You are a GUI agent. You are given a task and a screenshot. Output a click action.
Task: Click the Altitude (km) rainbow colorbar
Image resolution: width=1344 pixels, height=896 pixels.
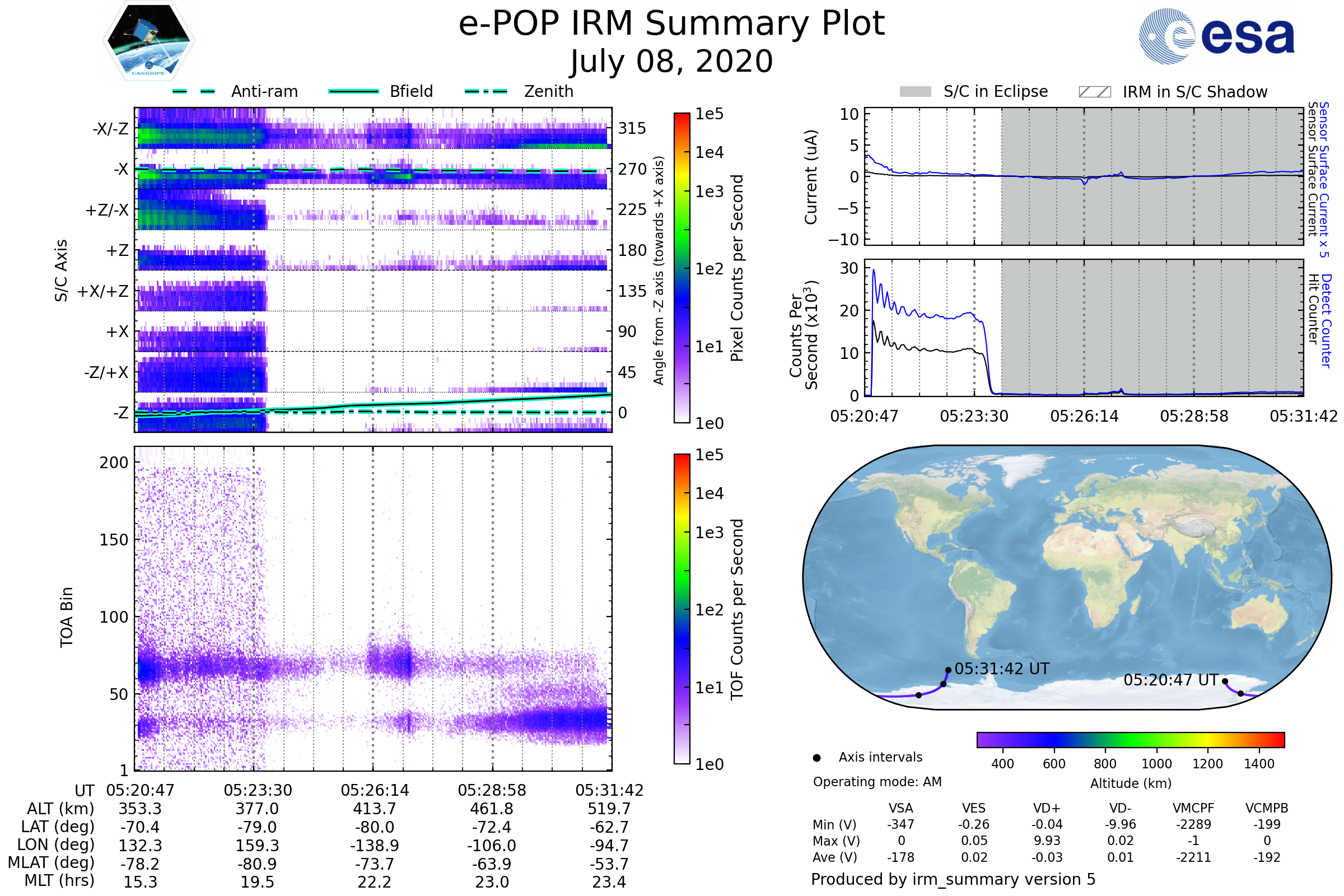point(1130,739)
